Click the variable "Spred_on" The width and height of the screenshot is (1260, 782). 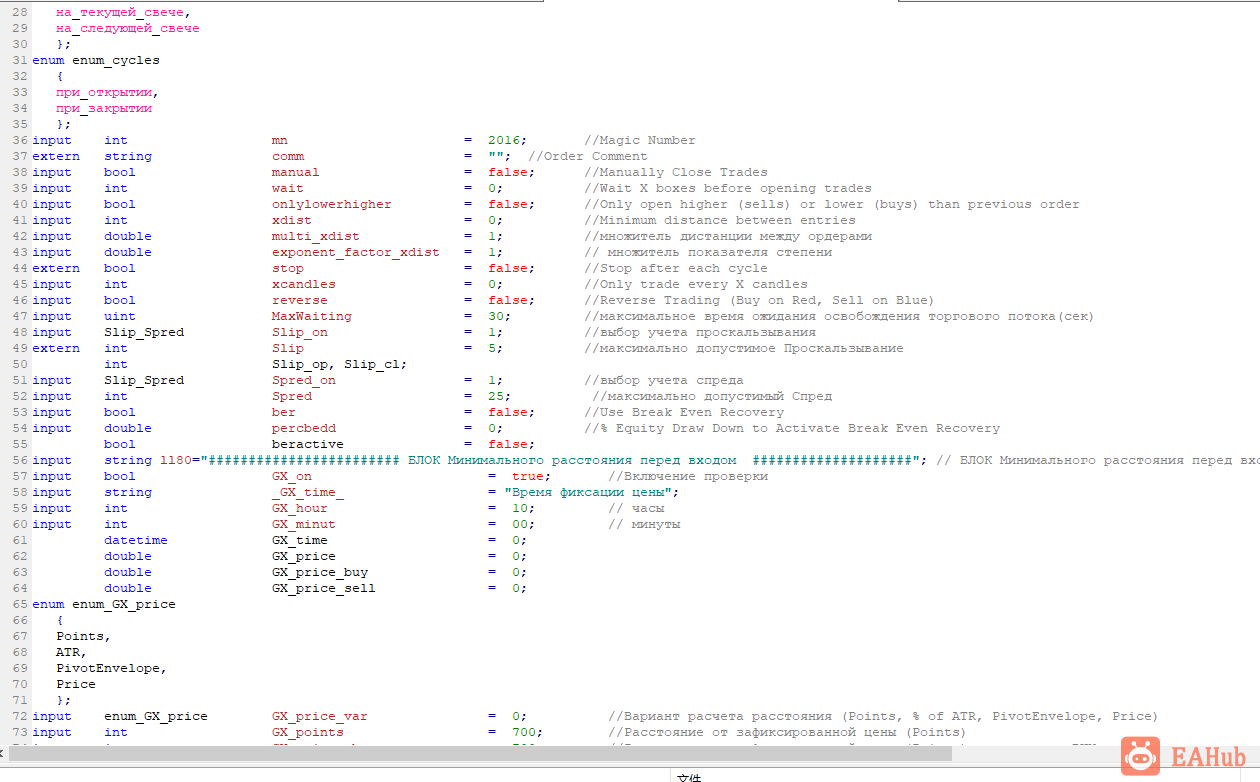click(304, 380)
